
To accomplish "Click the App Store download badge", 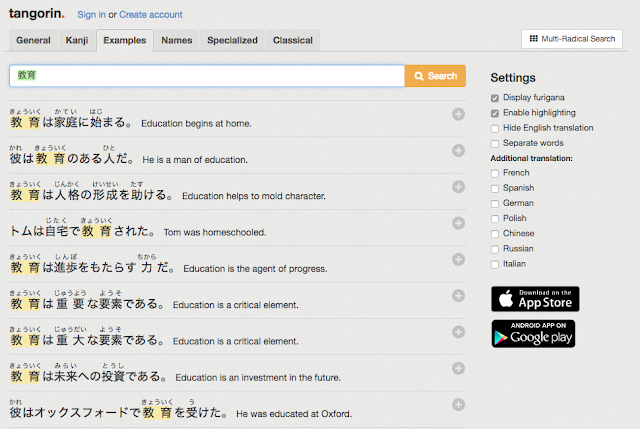I will [x=535, y=299].
